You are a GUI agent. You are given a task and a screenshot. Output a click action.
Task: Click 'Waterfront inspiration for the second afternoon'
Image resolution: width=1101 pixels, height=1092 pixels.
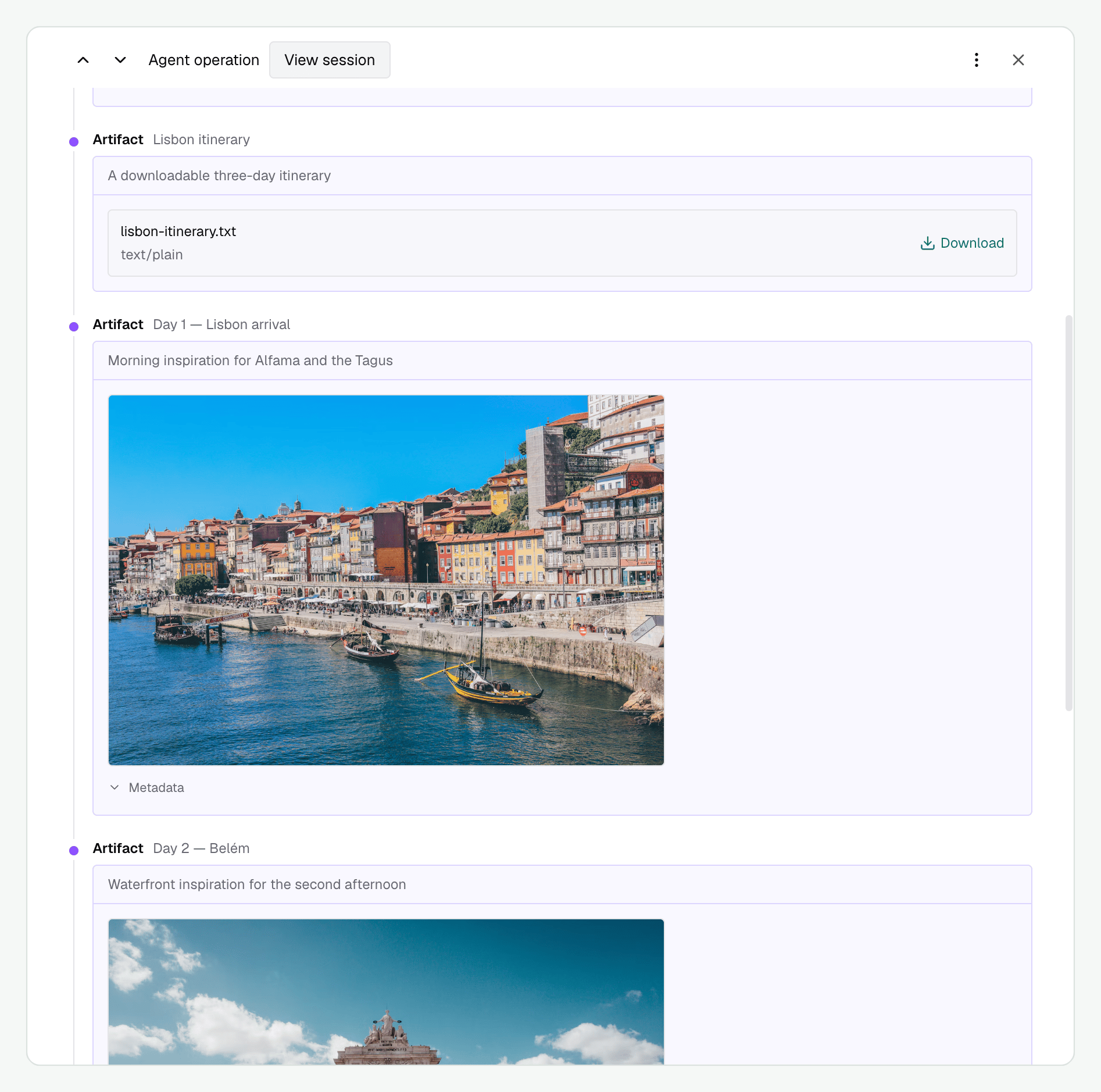[257, 884]
